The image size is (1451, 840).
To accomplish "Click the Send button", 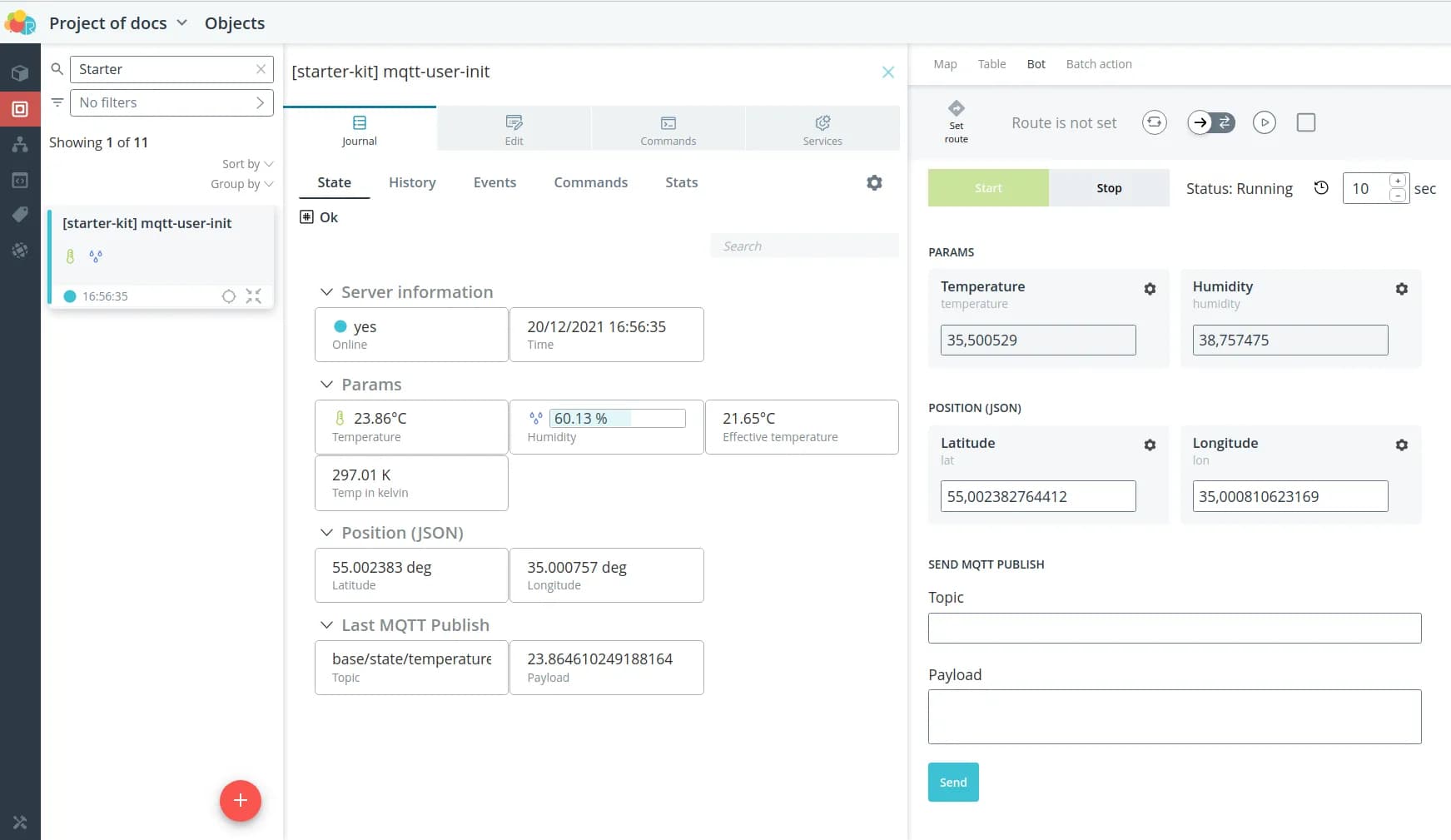I will pyautogui.click(x=953, y=783).
